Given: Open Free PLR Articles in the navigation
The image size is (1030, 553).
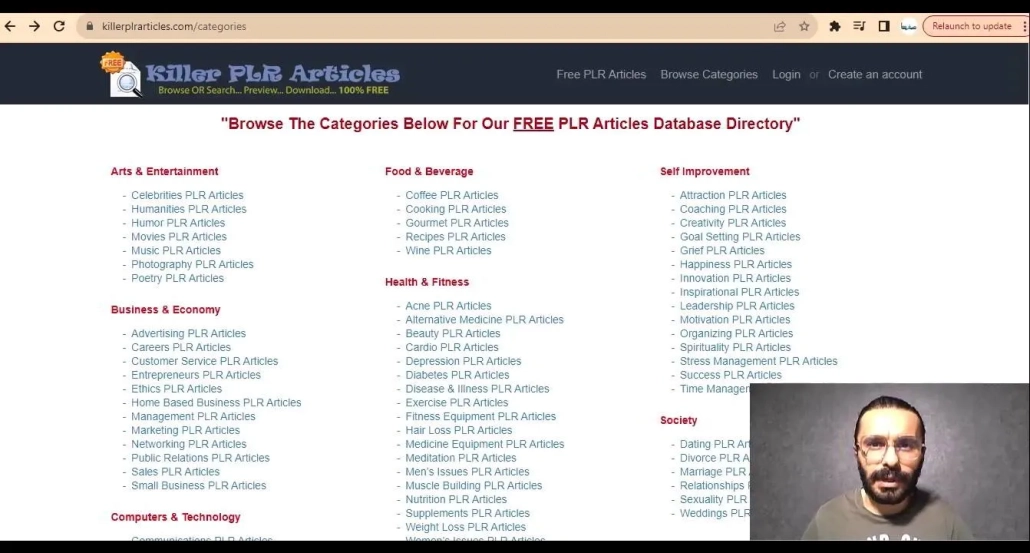Looking at the screenshot, I should [x=601, y=75].
